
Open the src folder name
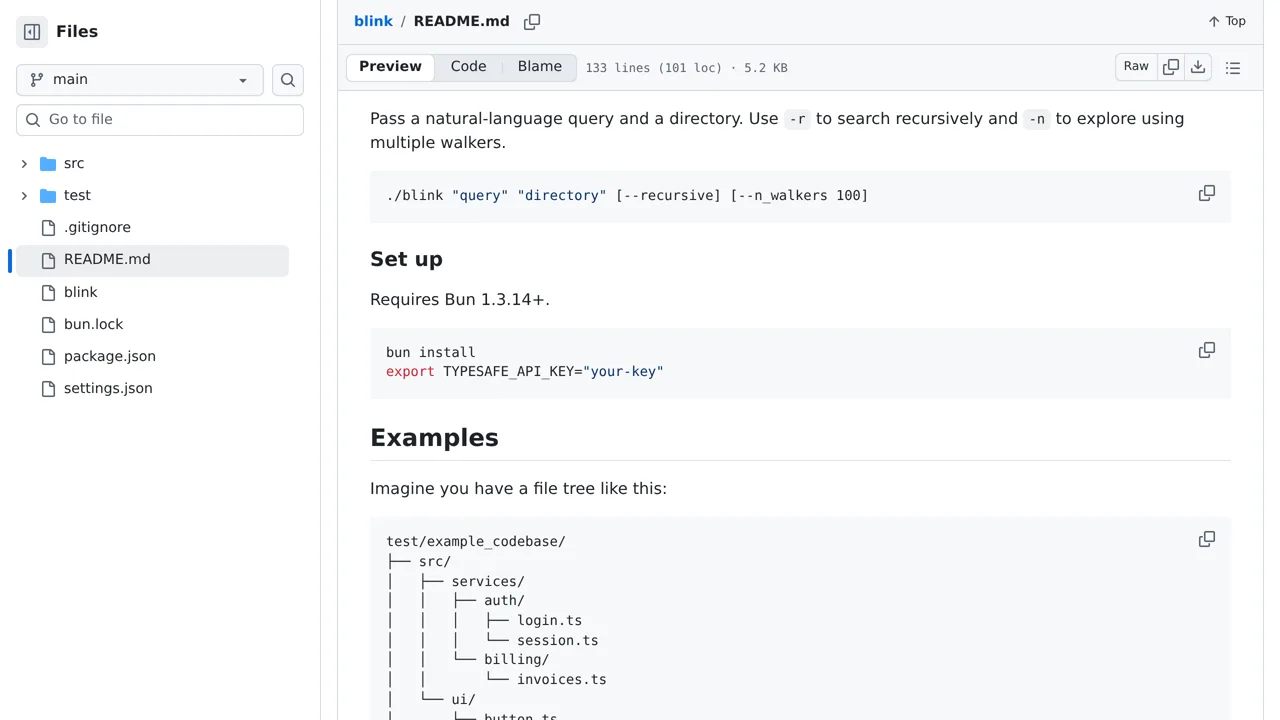[x=74, y=163]
